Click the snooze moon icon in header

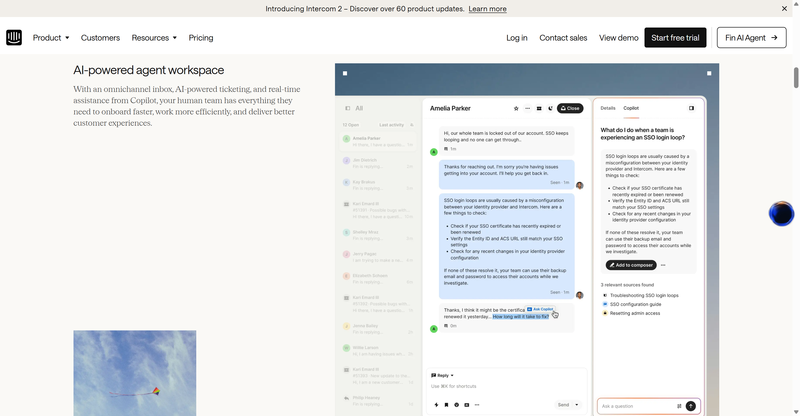[550, 108]
